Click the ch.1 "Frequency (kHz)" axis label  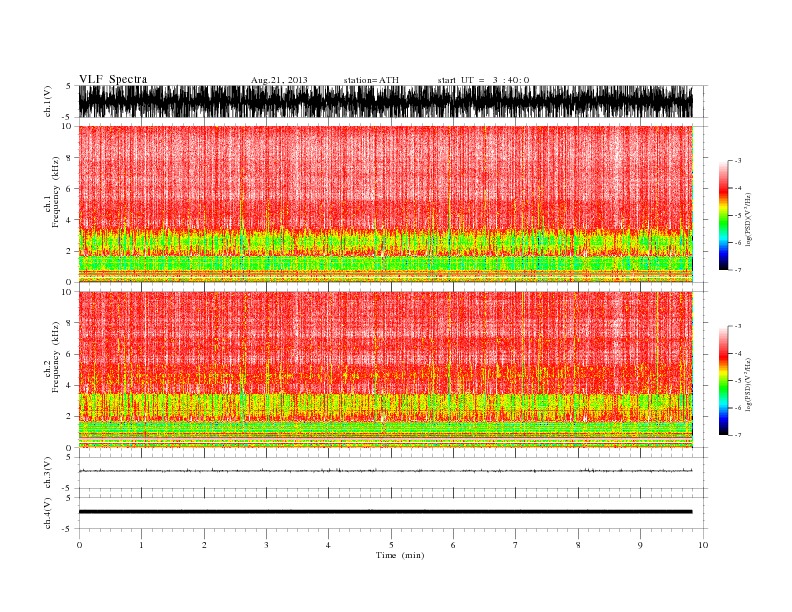[x=56, y=192]
